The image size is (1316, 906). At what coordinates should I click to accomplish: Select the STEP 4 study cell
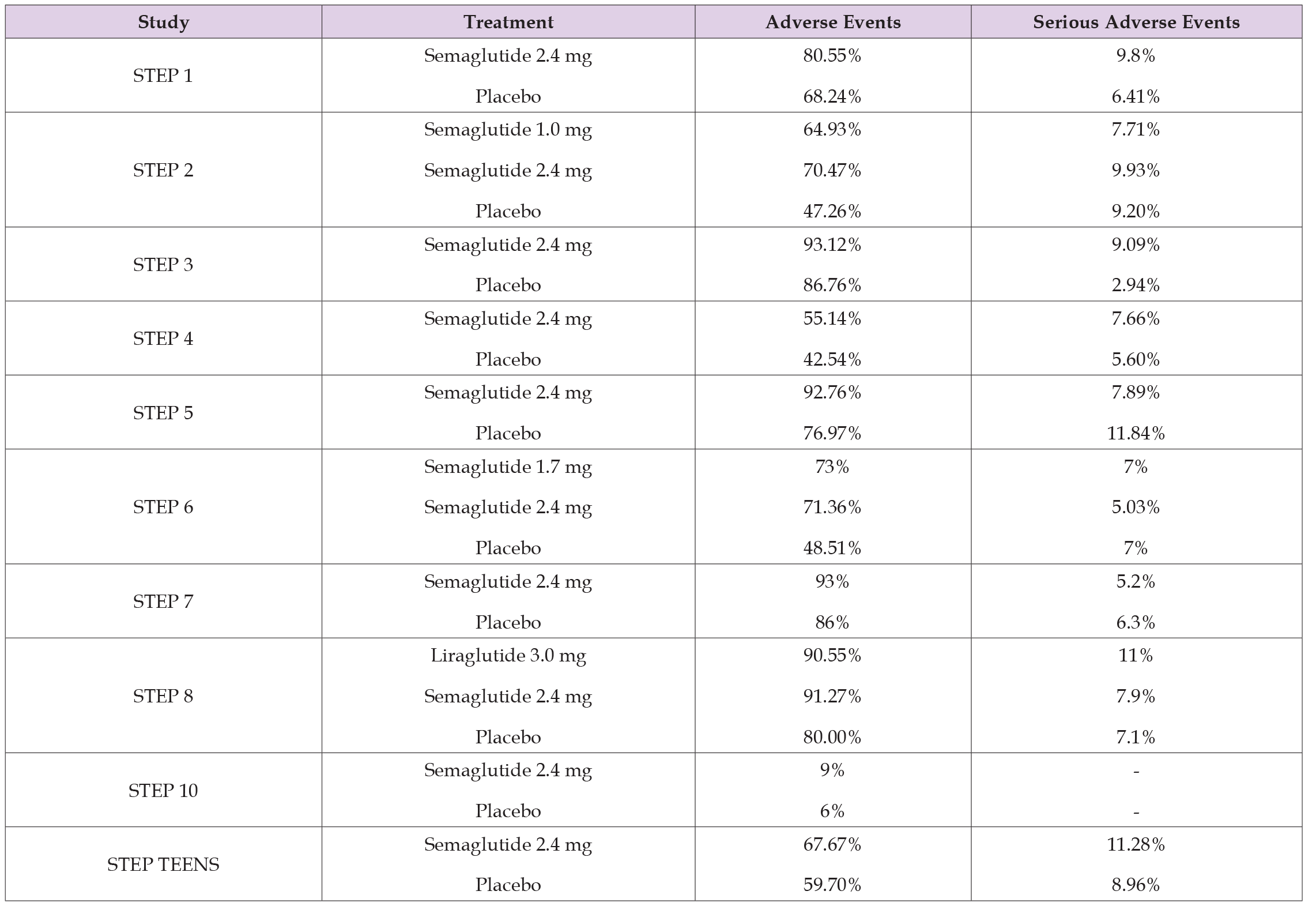pos(163,339)
